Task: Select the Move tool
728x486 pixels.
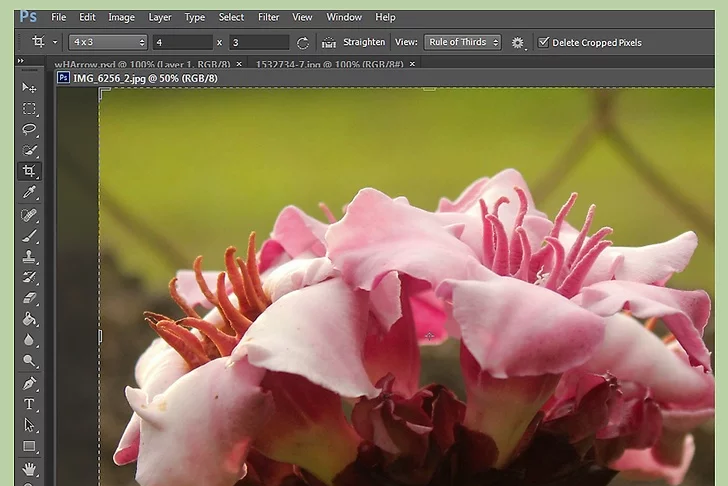Action: point(29,88)
